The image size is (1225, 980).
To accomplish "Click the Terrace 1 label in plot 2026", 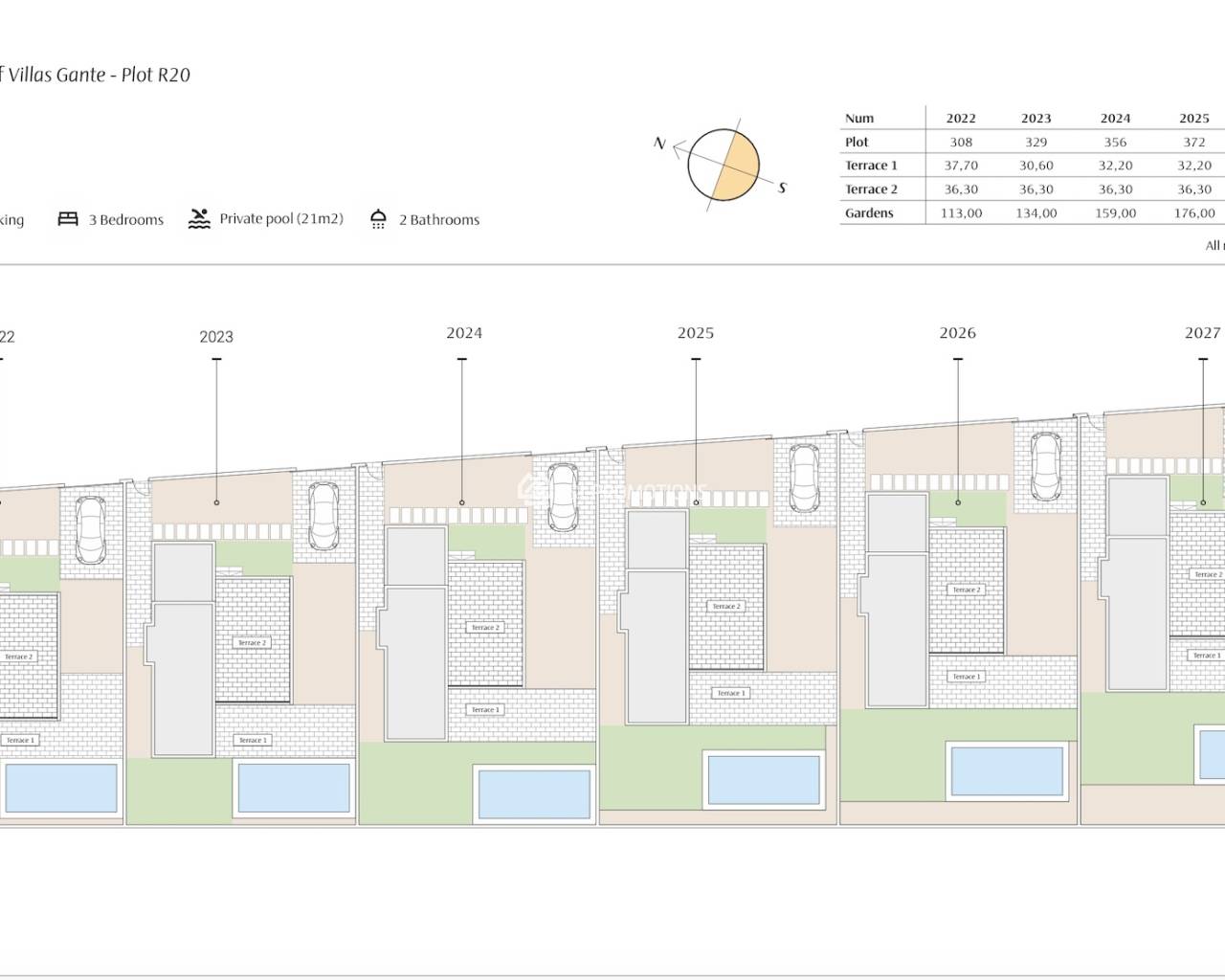I will [965, 677].
